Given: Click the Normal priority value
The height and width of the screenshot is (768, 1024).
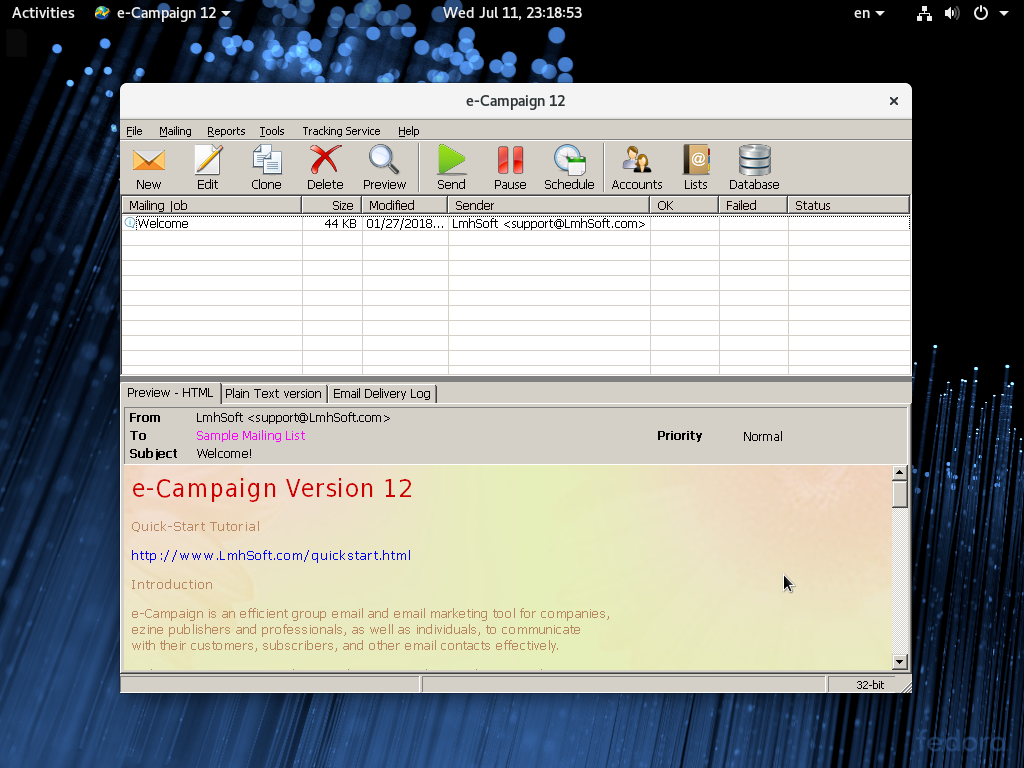Looking at the screenshot, I should point(762,436).
